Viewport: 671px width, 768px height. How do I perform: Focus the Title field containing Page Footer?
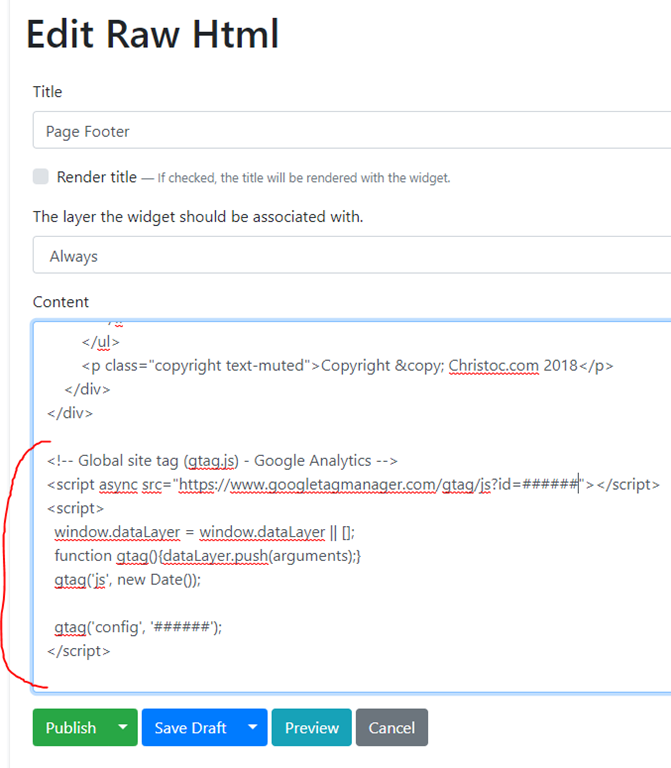pos(352,130)
